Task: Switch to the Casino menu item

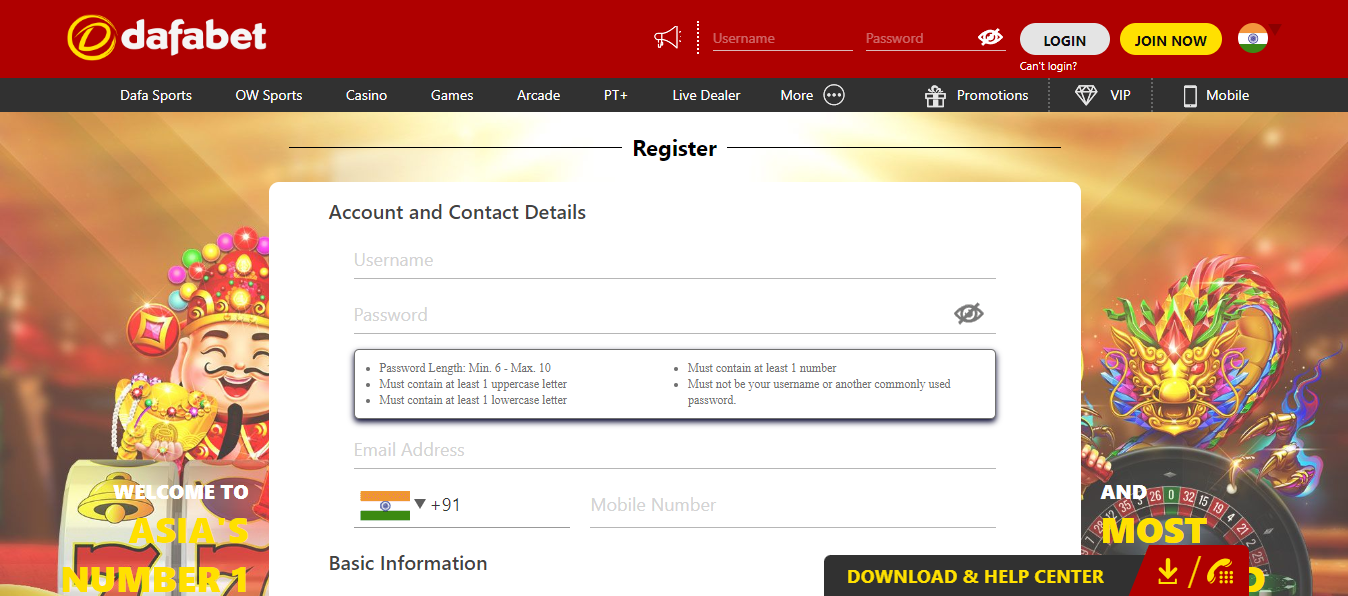Action: click(x=366, y=94)
